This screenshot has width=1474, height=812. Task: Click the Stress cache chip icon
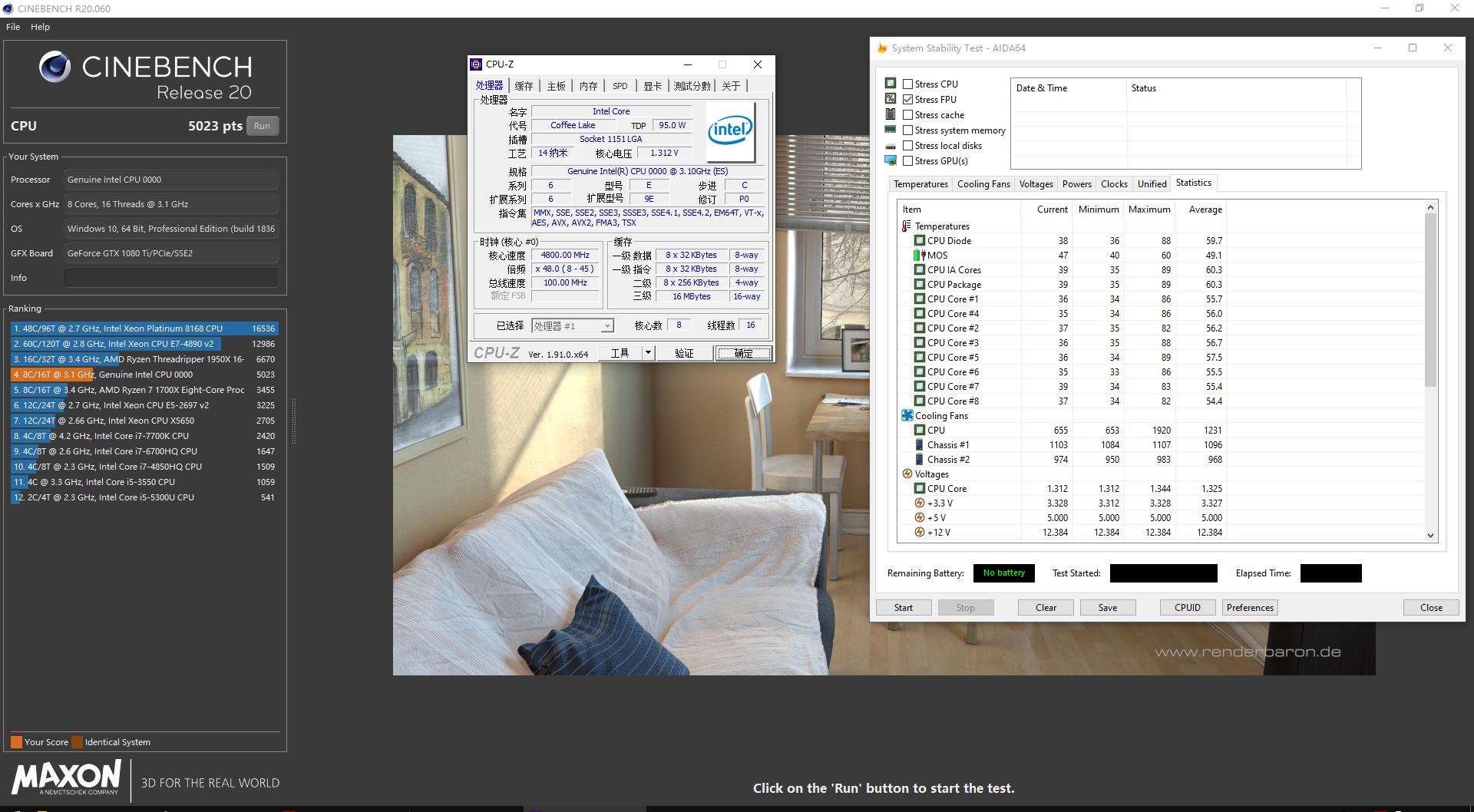point(891,114)
